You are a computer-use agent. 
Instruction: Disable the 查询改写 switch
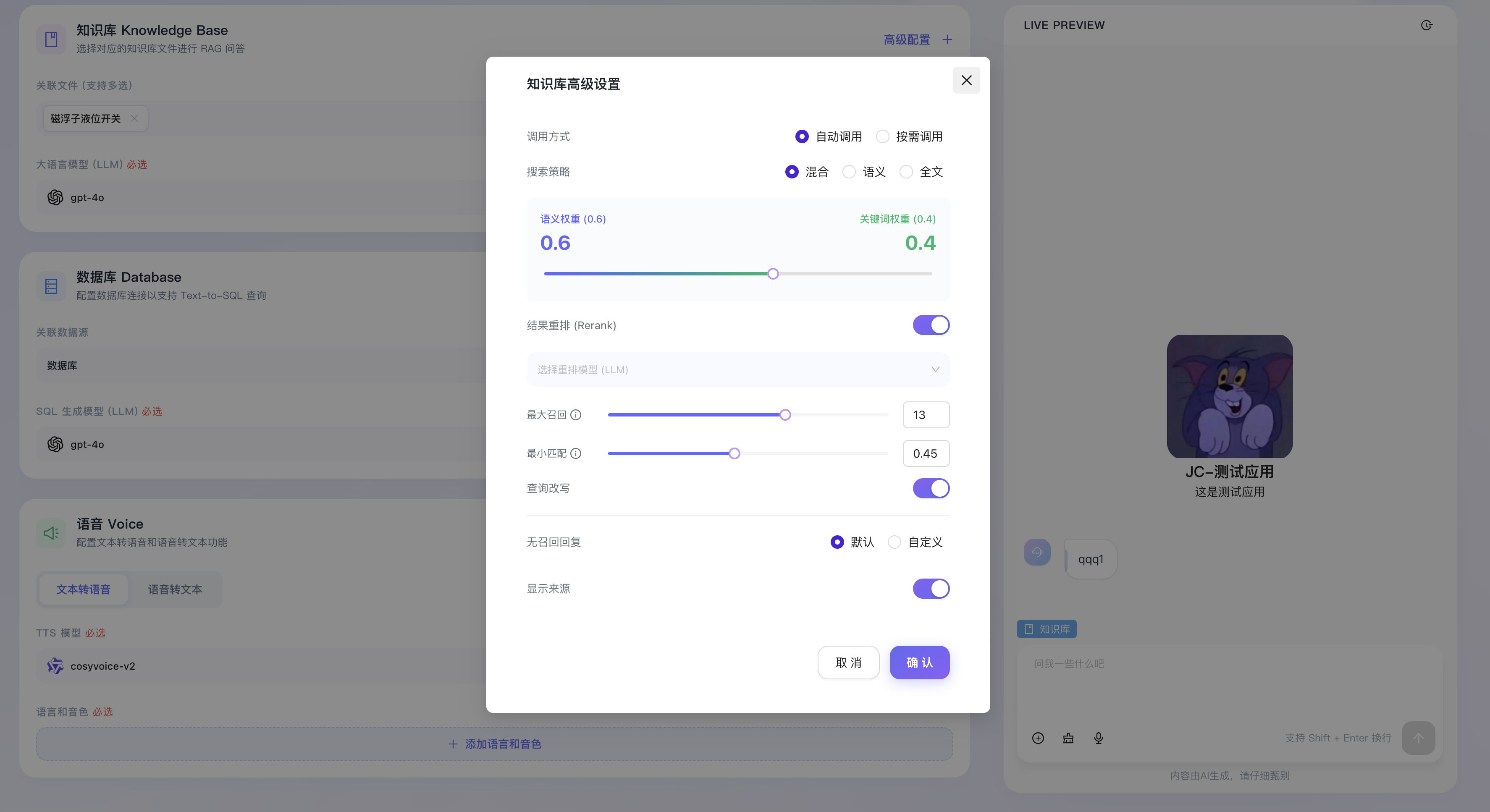tap(931, 488)
